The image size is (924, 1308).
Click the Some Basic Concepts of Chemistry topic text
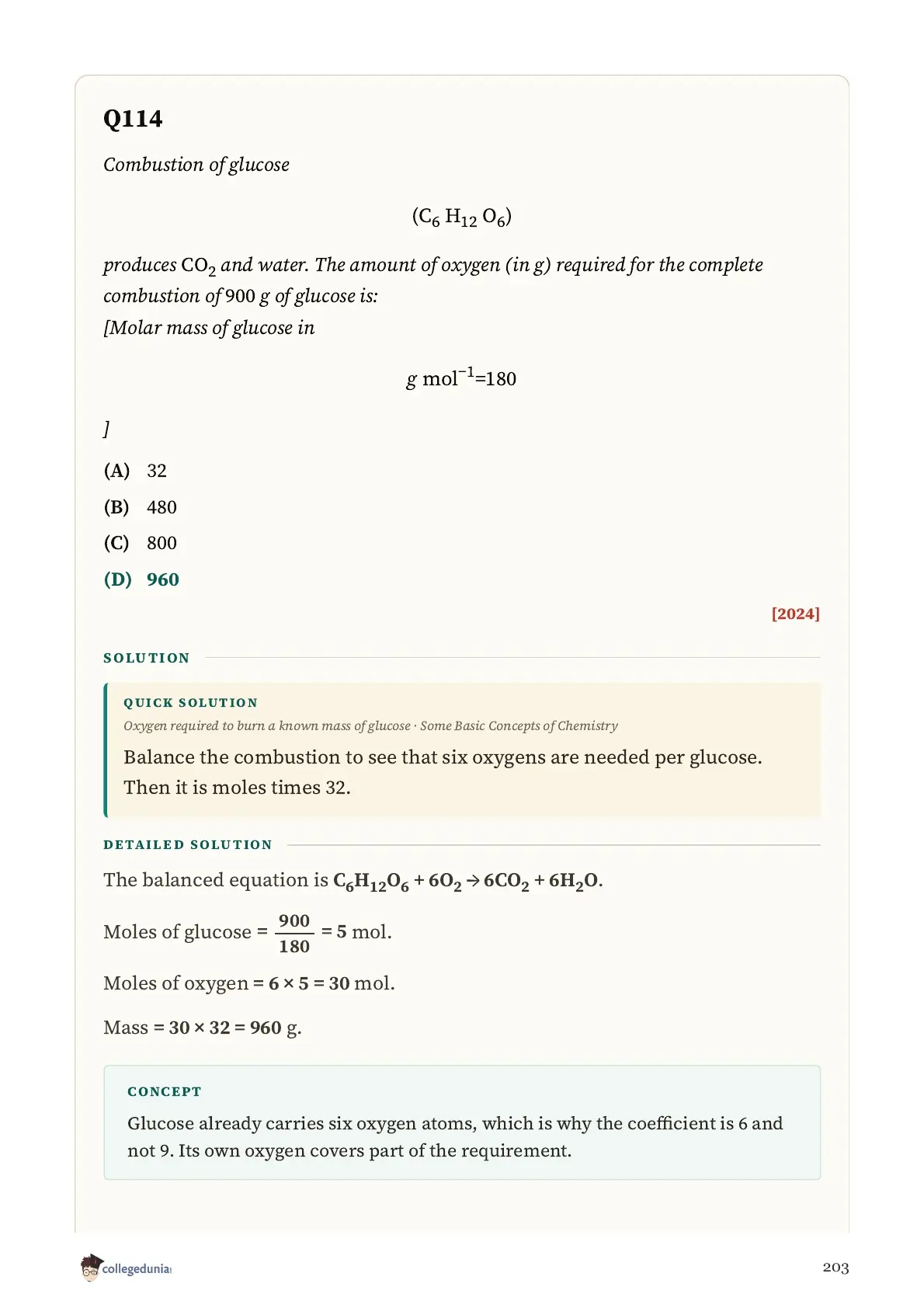click(519, 725)
